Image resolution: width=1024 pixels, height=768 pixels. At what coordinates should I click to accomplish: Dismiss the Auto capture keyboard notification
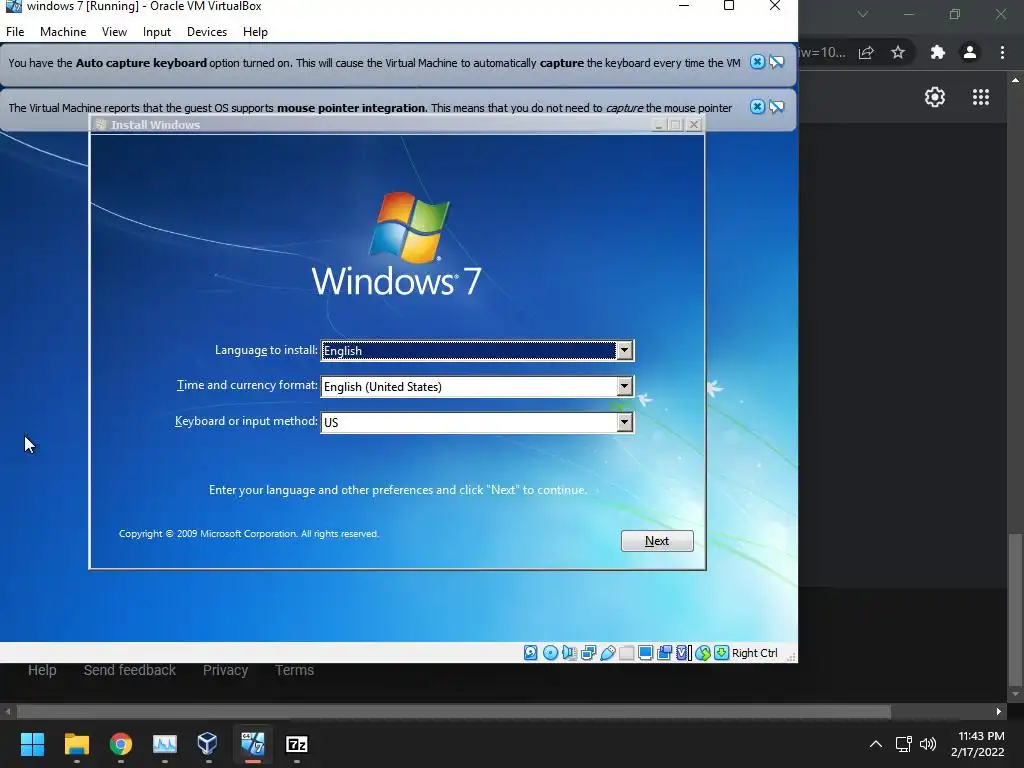(x=757, y=62)
